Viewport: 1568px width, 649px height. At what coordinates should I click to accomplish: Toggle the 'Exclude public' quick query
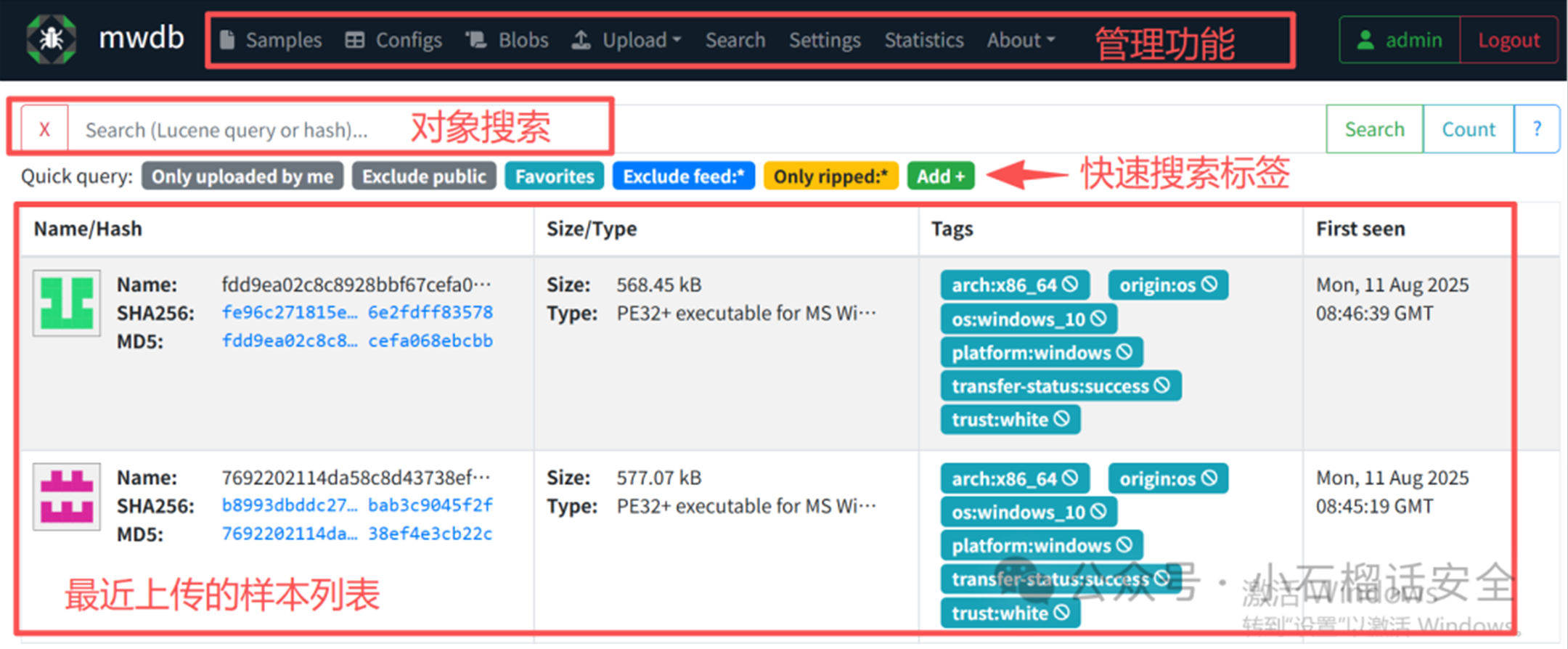(424, 176)
